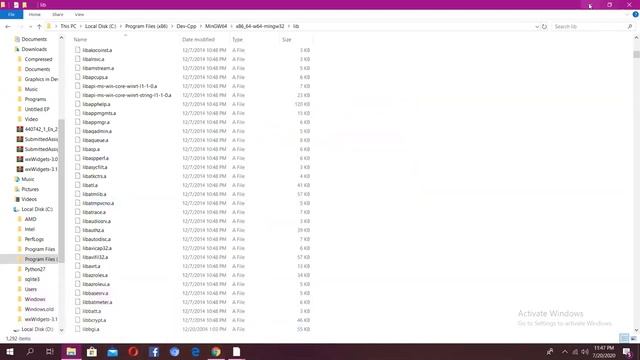Image resolution: width=640 pixels, height=360 pixels.
Task: Select file libbcrypt.a
Action: pyautogui.click(x=94, y=320)
